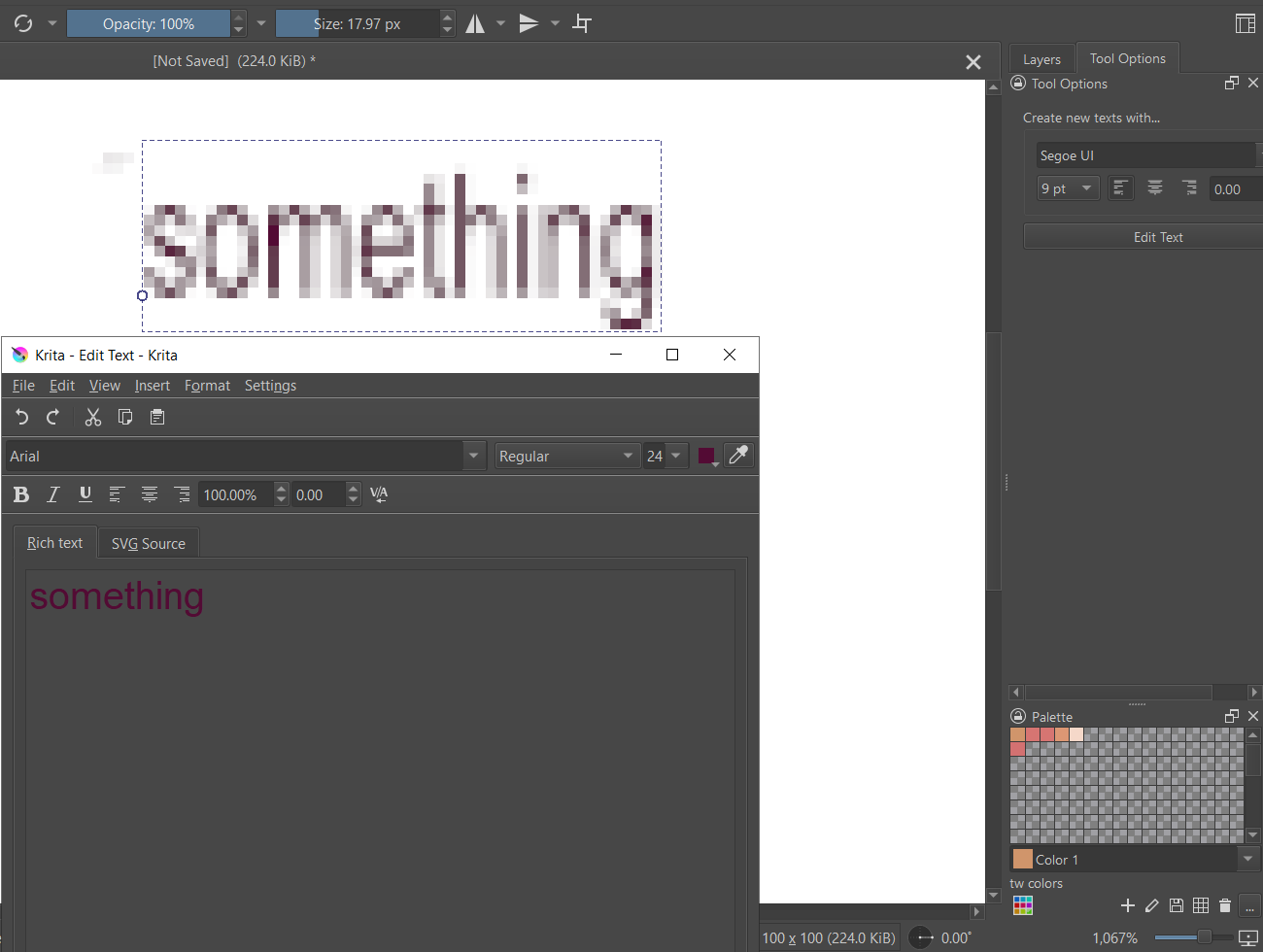The image size is (1263, 952).
Task: Click the line height 100.00% field
Action: 237,494
